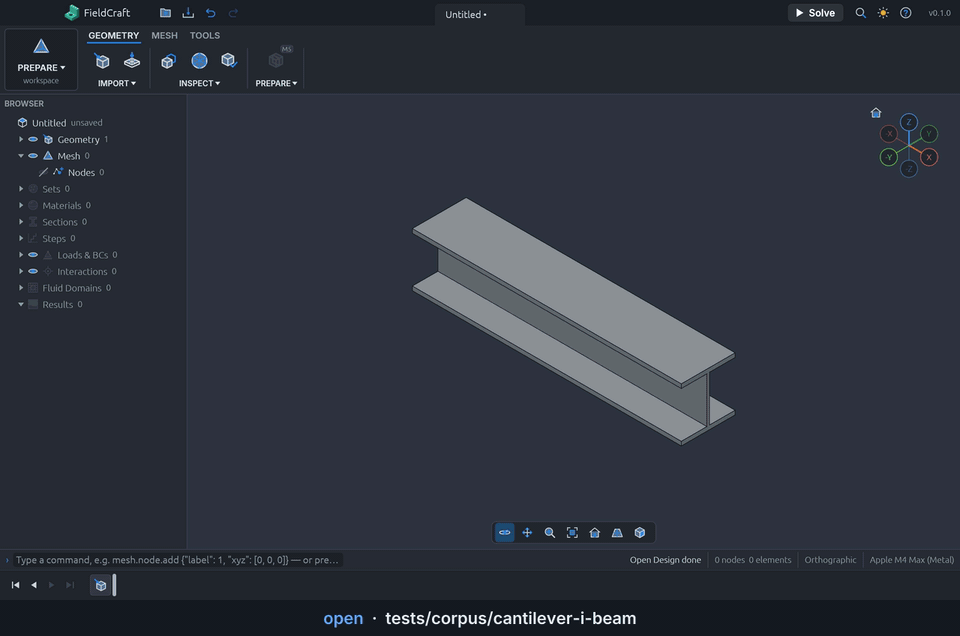
Task: Expand the Geometry tree node
Action: point(21,140)
